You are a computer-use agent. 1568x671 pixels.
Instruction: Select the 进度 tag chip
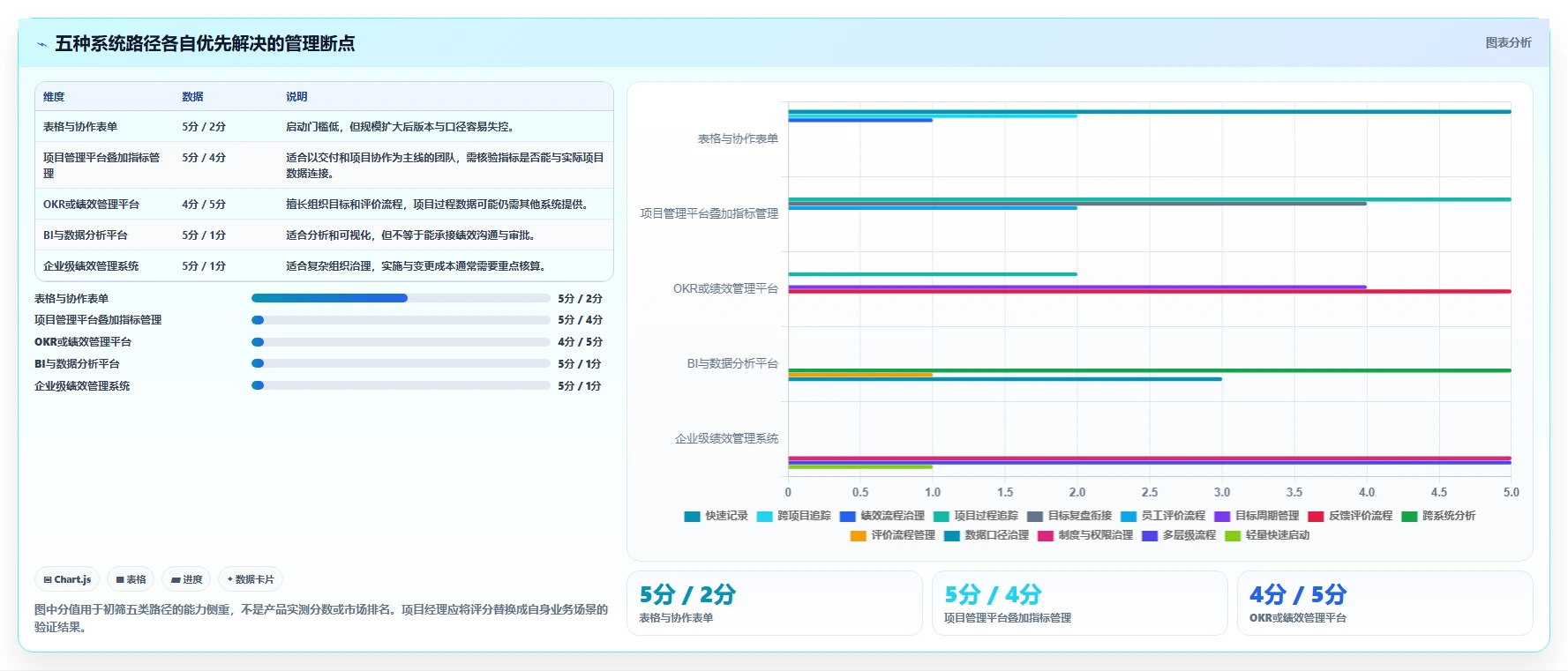click(186, 579)
